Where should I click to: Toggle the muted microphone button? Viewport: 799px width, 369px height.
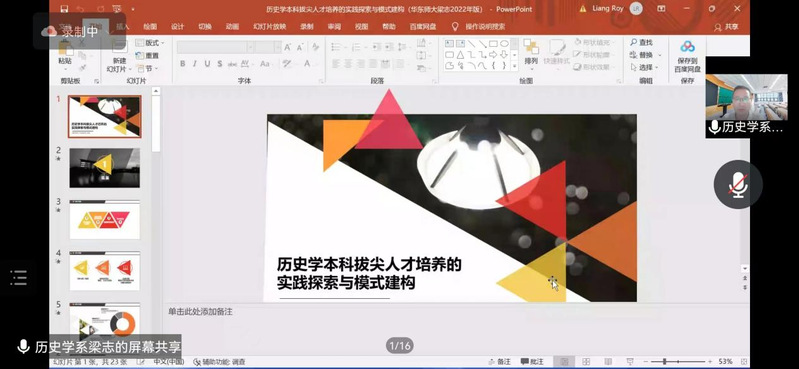(738, 184)
